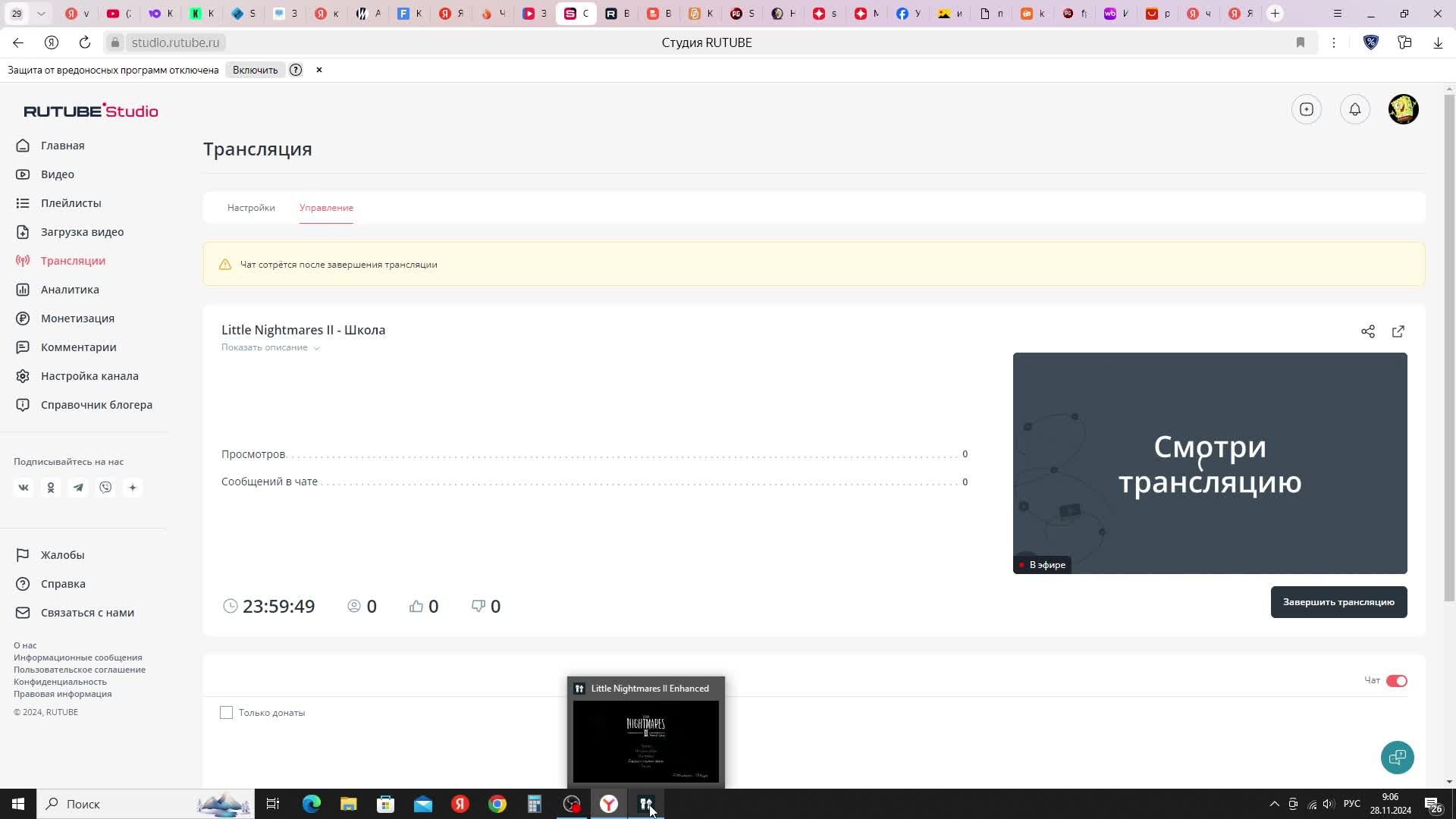Open Google Chrome from taskbar

[x=497, y=804]
